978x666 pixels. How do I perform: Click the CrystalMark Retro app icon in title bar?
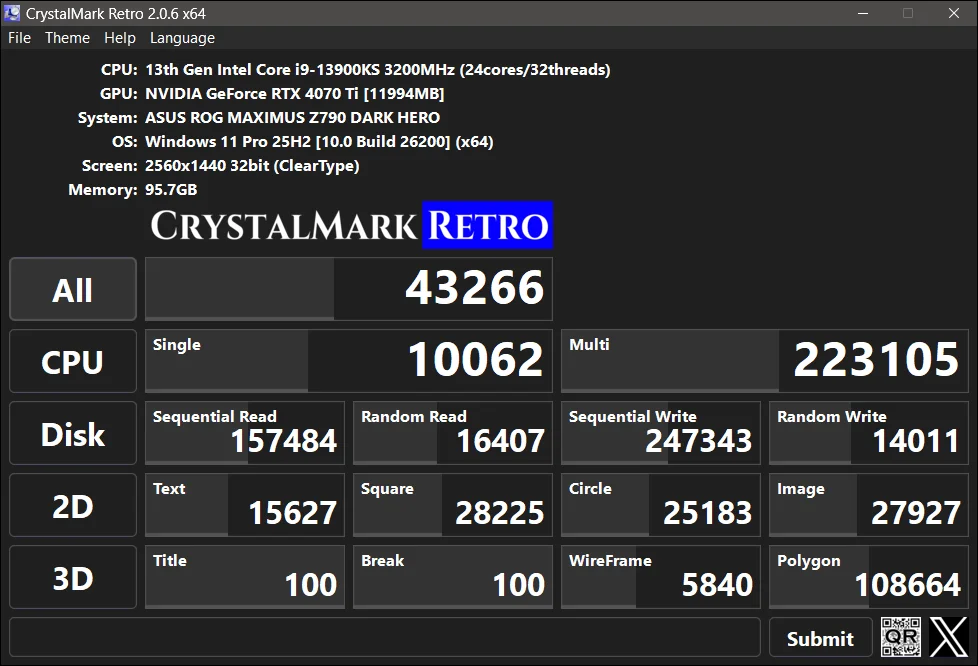click(x=12, y=13)
